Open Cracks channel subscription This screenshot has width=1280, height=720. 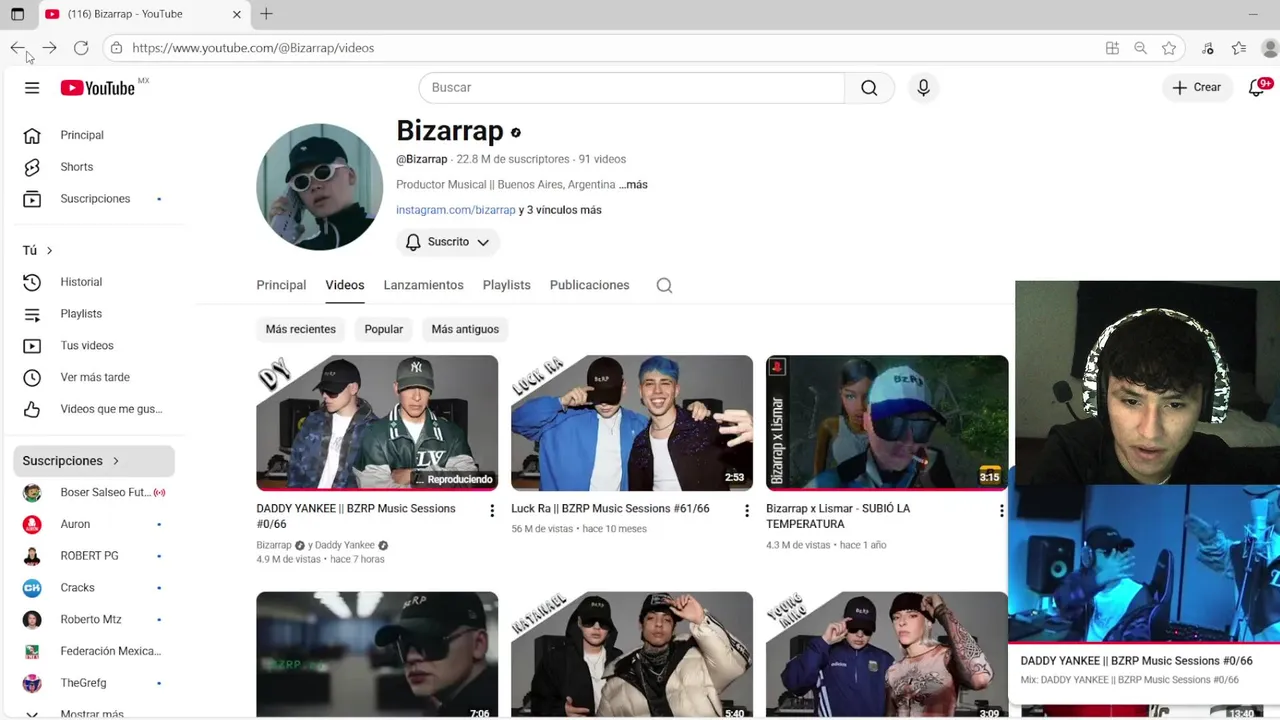(92, 588)
